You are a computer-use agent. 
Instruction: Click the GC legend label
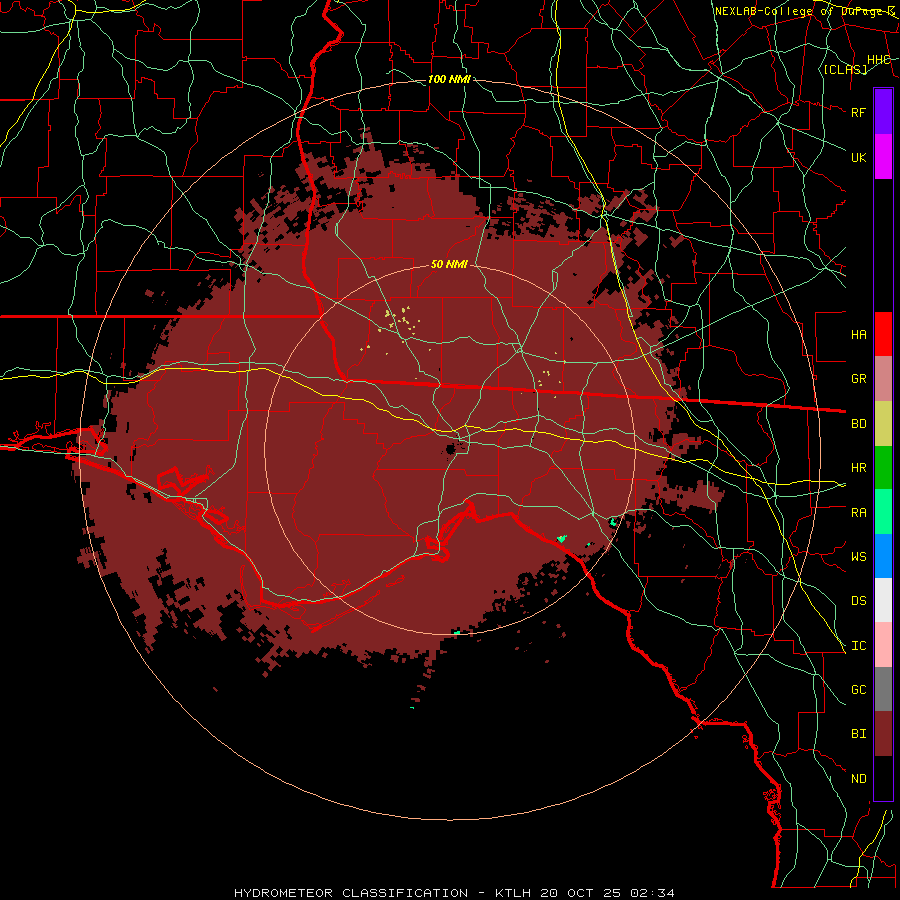coord(858,690)
